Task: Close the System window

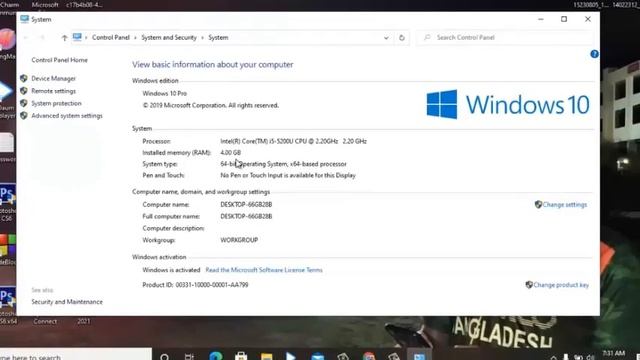Action: coord(588,19)
